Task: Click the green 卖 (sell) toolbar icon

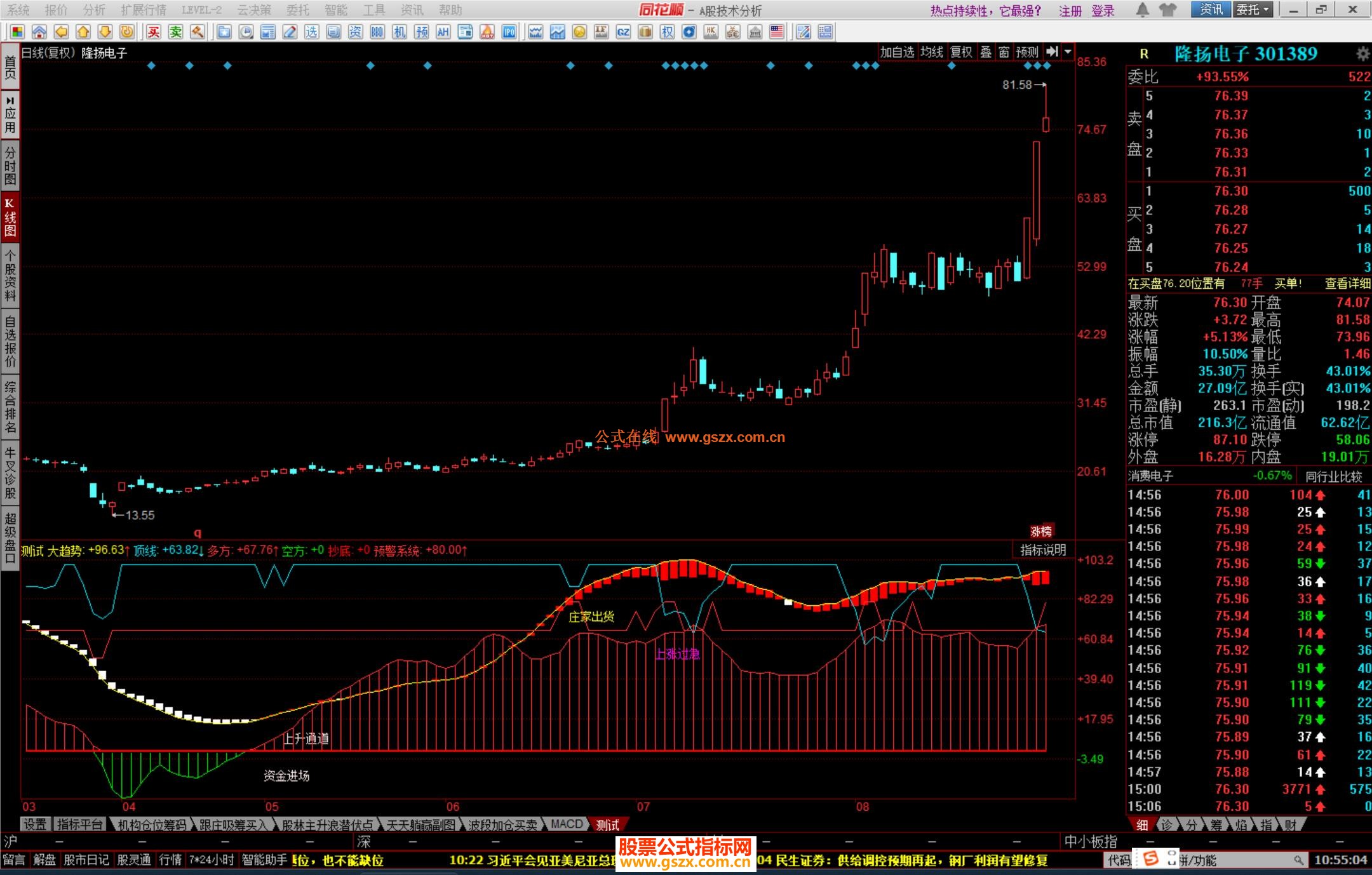Action: [x=175, y=32]
